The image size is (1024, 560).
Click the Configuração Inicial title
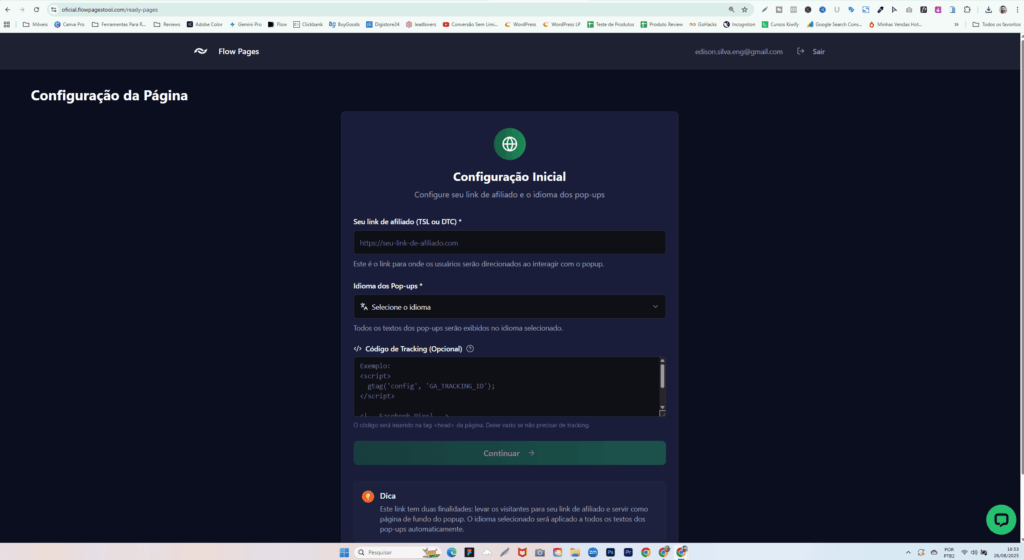[x=509, y=177]
